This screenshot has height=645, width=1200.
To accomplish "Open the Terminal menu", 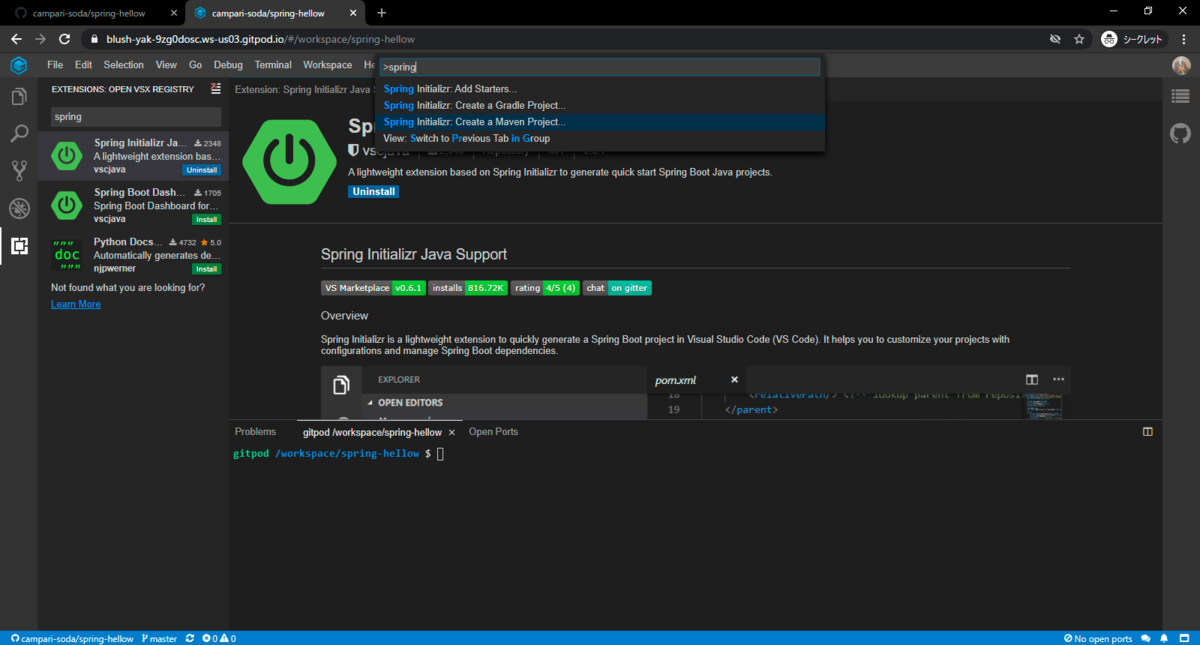I will [273, 65].
